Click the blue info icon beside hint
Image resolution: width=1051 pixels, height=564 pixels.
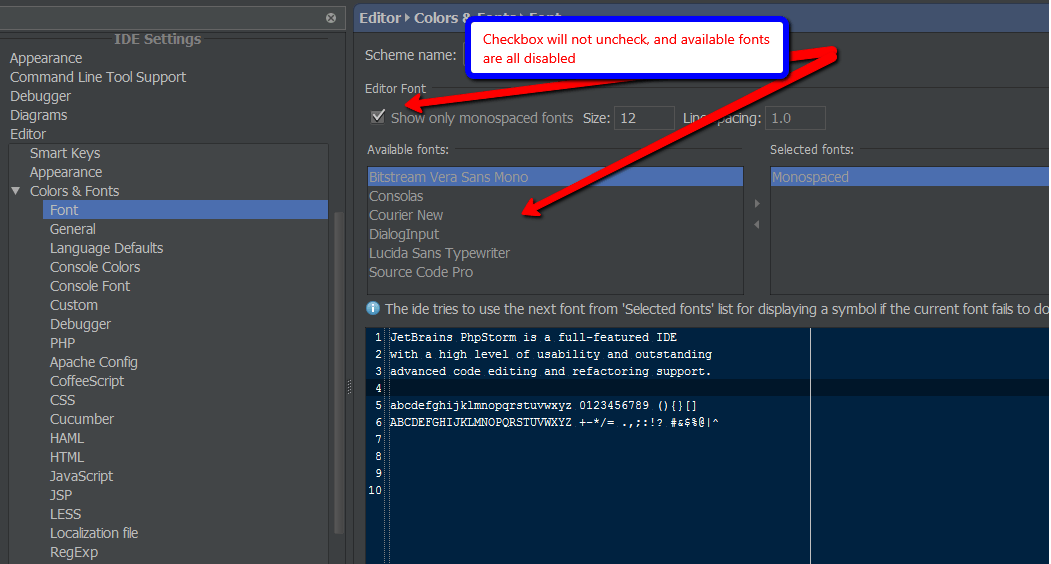373,309
